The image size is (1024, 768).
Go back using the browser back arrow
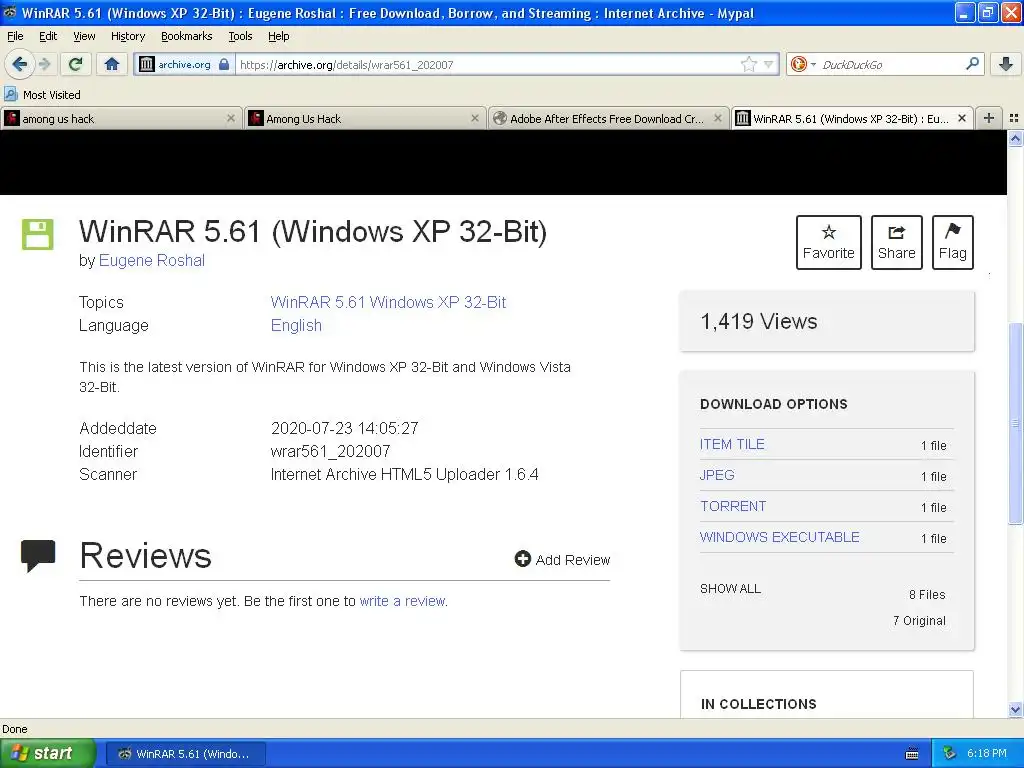coord(20,64)
